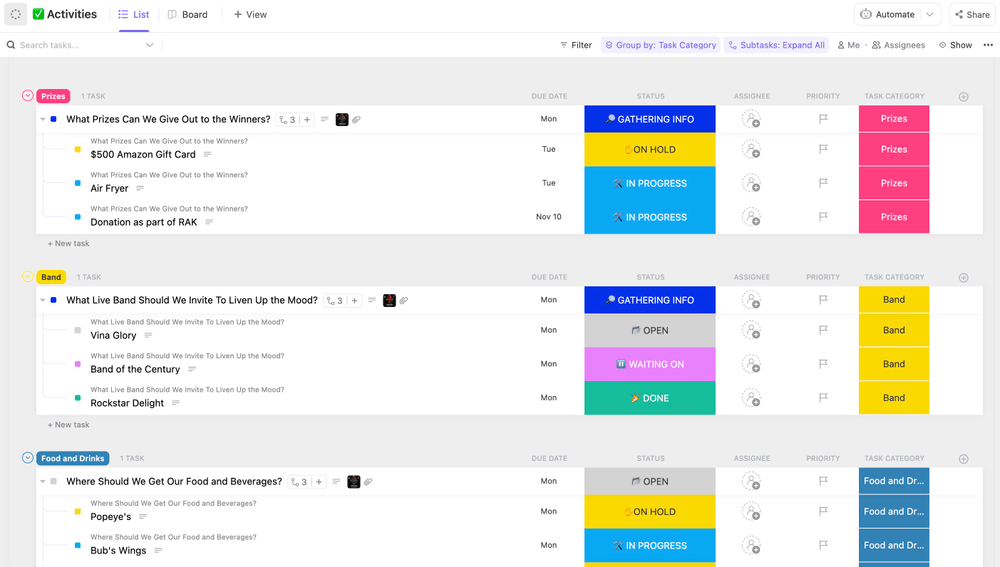This screenshot has width=1000, height=567.
Task: Click the ON HOLD status for Amazon Gift Card
Action: [650, 150]
